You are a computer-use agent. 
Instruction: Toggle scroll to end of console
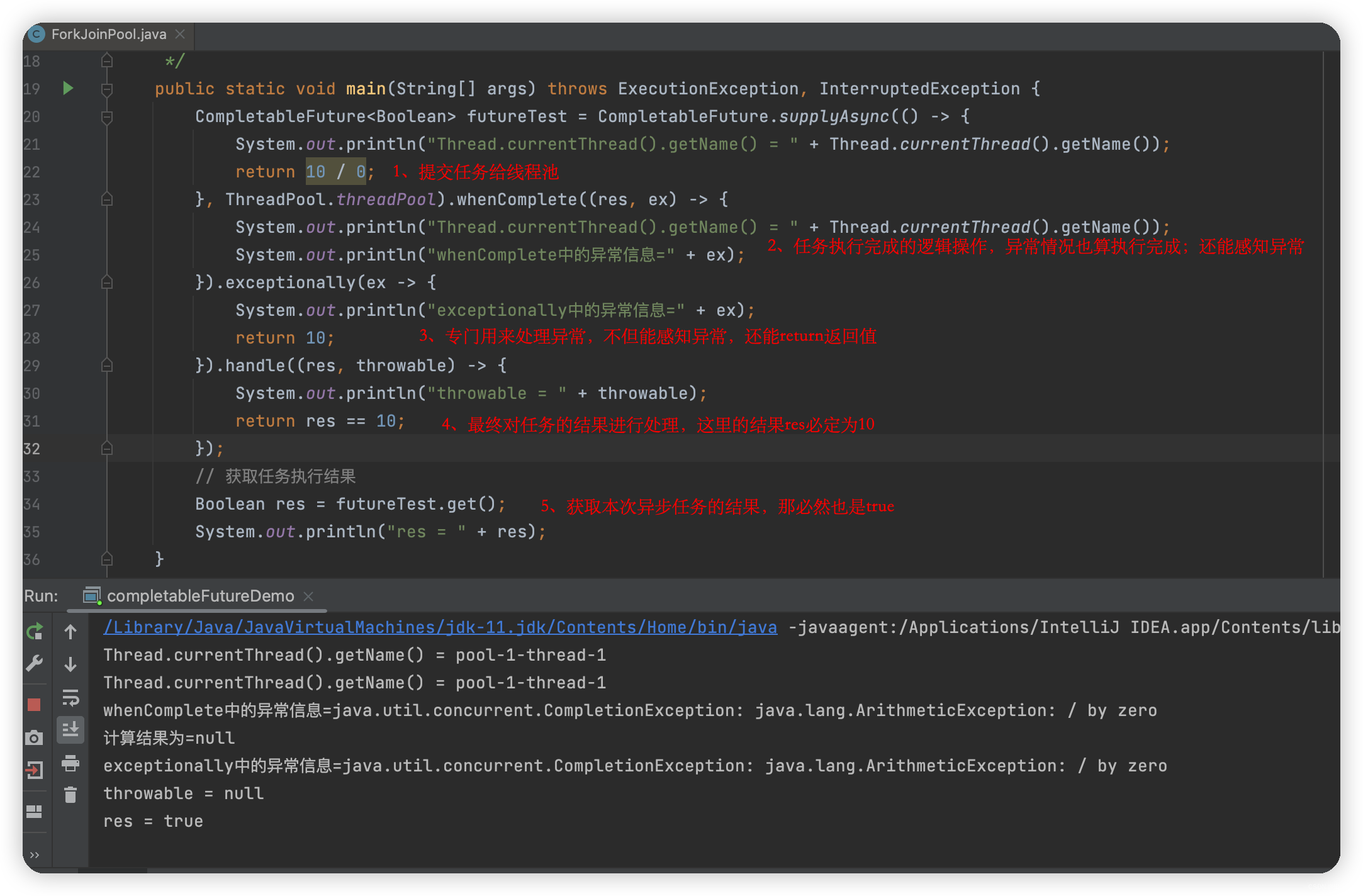pyautogui.click(x=70, y=730)
